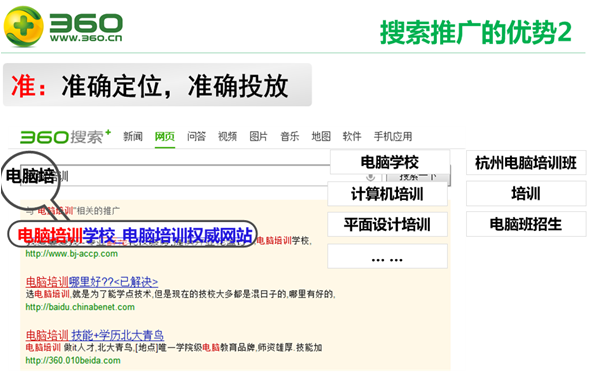Open the http://www.bj-accp.com URL
The height and width of the screenshot is (372, 593).
click(x=71, y=254)
